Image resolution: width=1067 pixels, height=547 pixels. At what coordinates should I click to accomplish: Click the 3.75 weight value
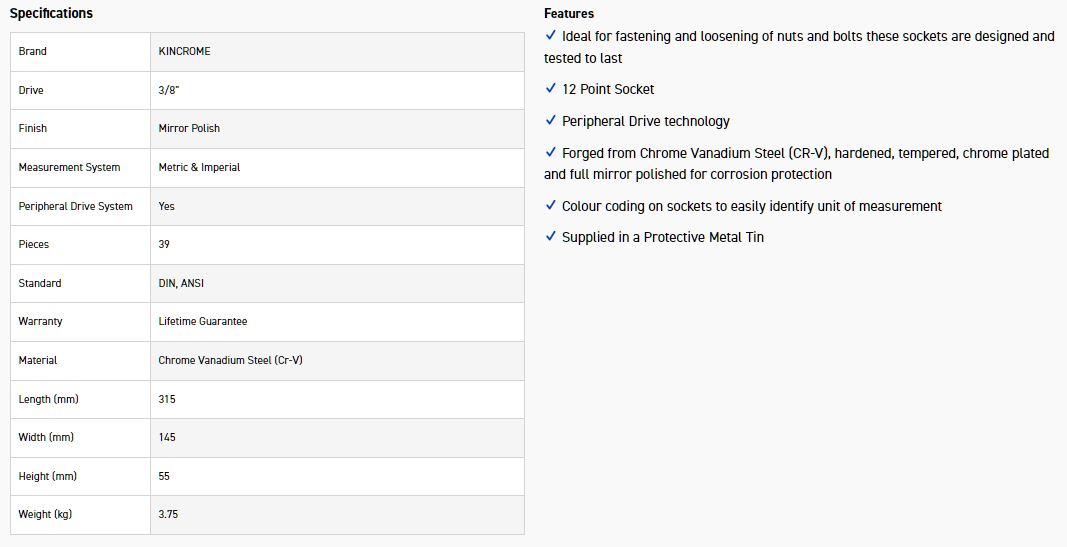[168, 514]
